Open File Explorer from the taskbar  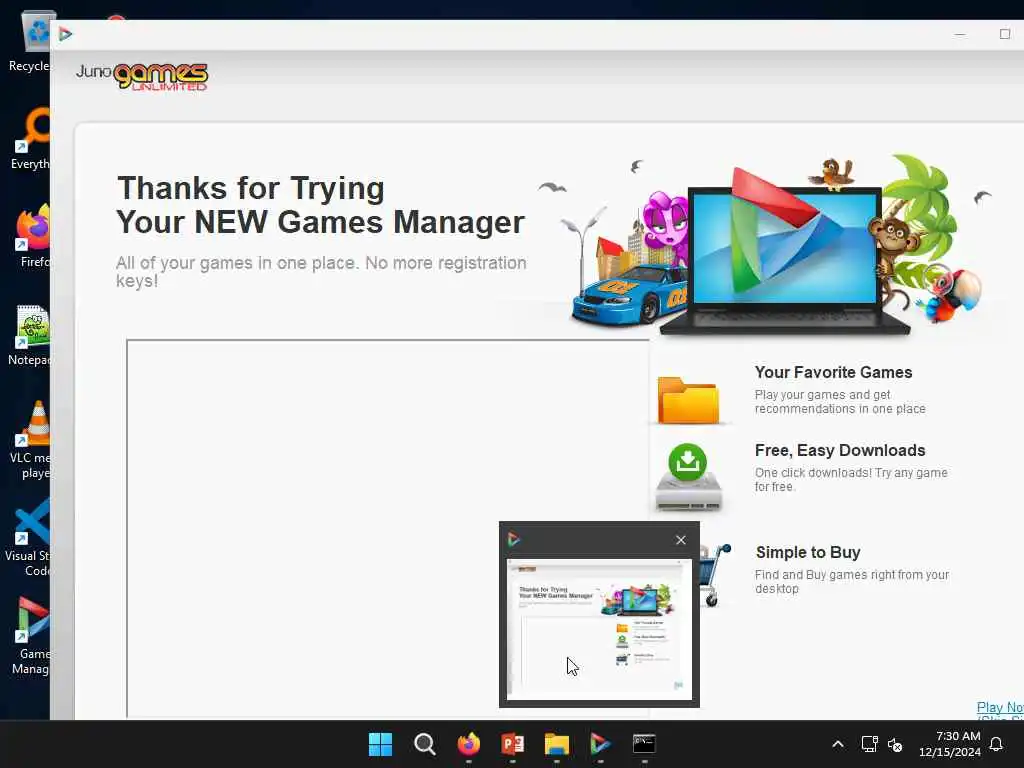[x=556, y=744]
